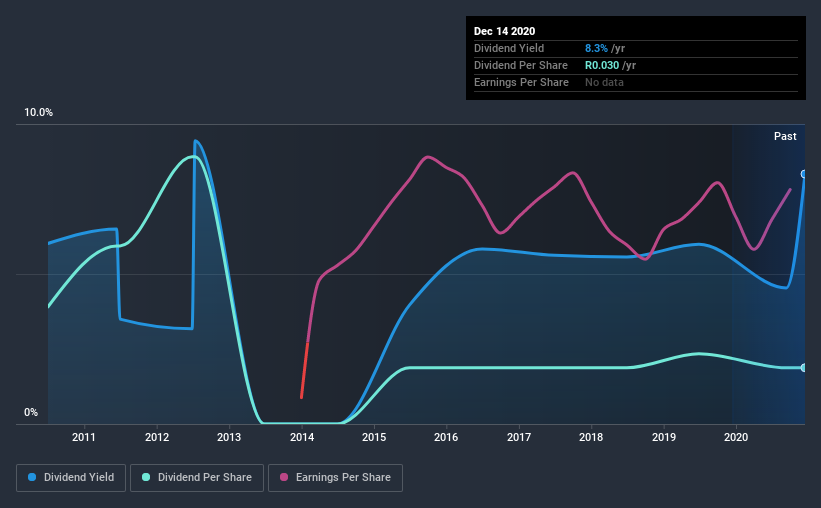Viewport: 821px width, 508px height.
Task: Toggle the Dividend Per Share legend button
Action: [197, 478]
